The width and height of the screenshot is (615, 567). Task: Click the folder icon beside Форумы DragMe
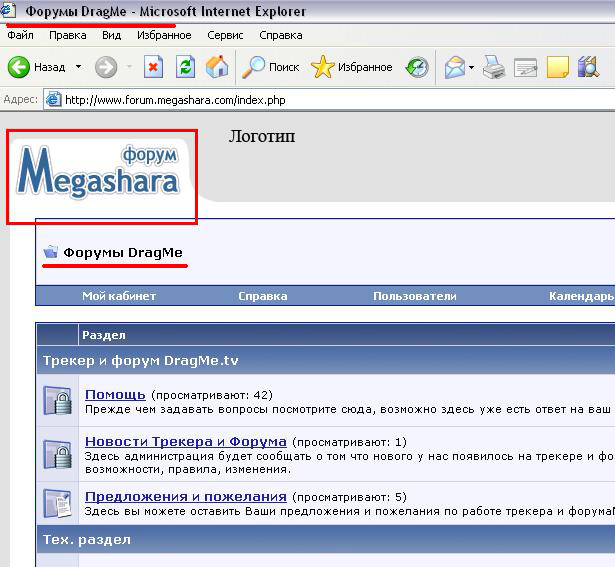click(51, 252)
